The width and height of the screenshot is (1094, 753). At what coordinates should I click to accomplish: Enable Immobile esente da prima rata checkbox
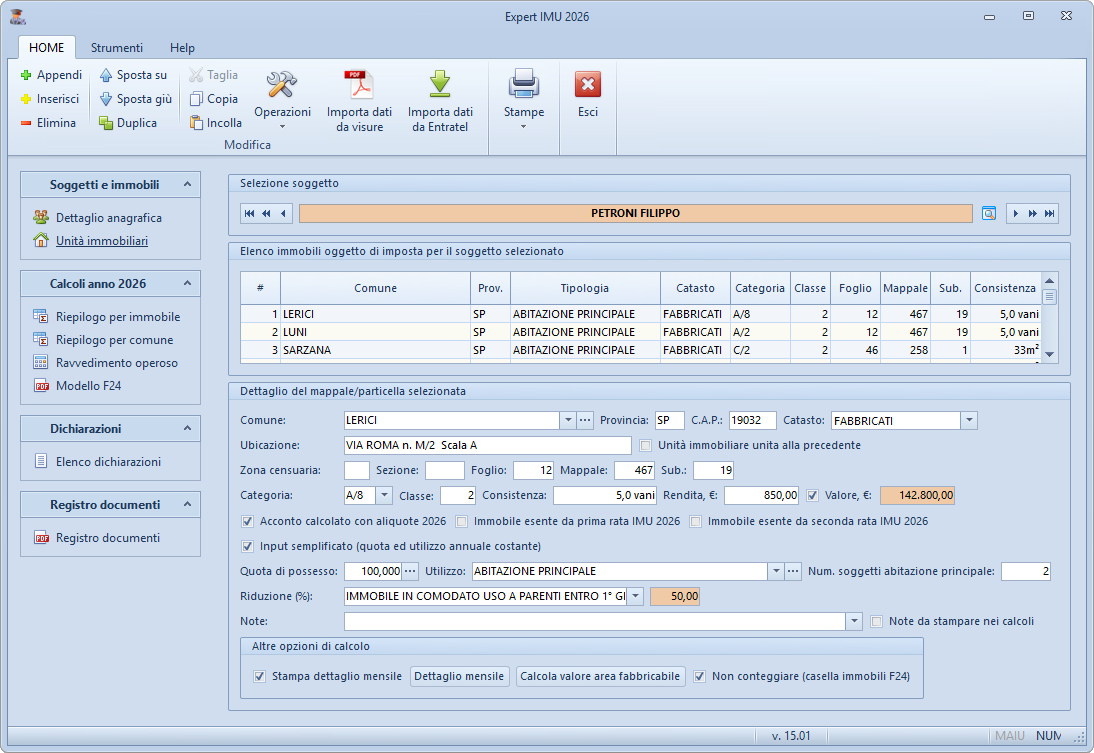click(461, 521)
